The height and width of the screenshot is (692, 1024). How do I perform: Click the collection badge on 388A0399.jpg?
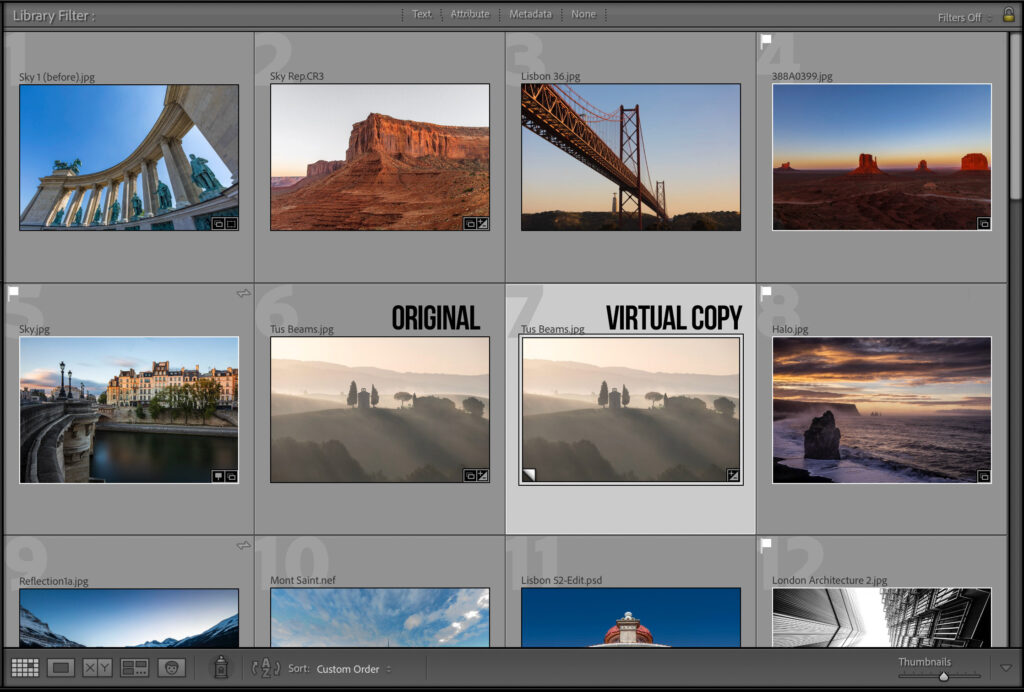984,223
